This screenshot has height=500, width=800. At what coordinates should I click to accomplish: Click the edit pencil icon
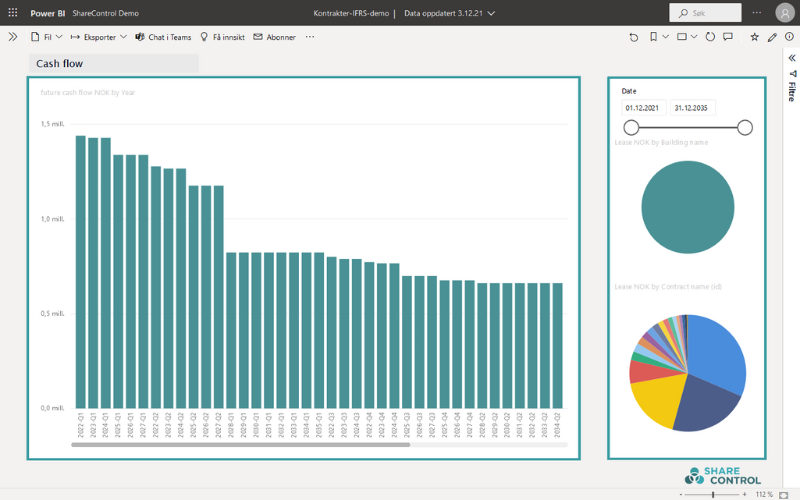point(772,37)
